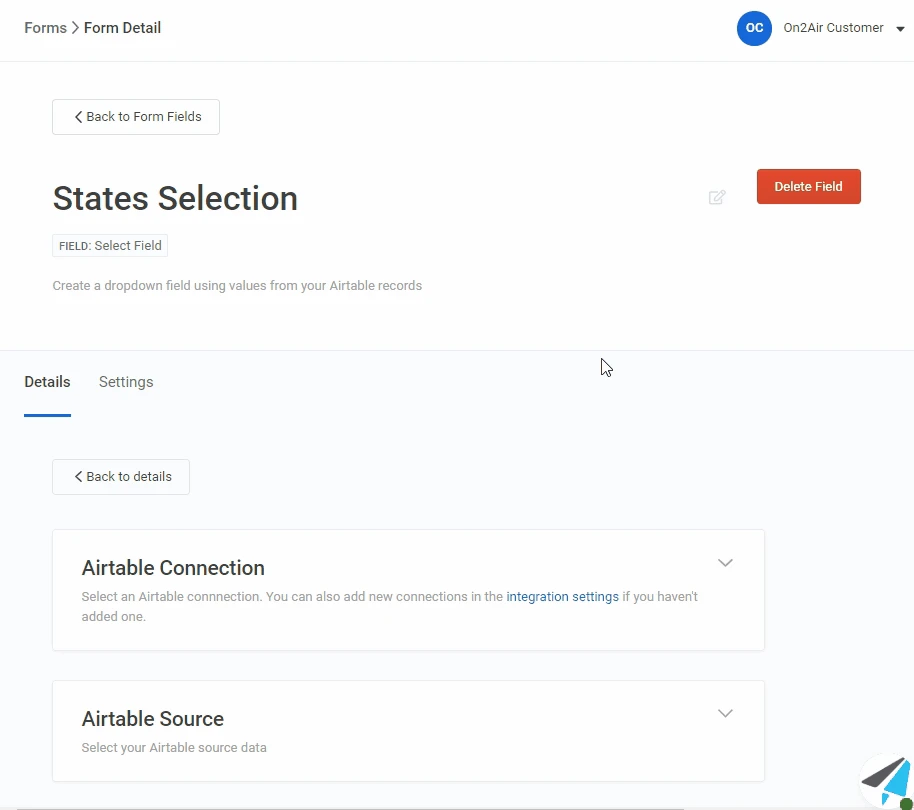Open the account menu caret arrow

900,29
